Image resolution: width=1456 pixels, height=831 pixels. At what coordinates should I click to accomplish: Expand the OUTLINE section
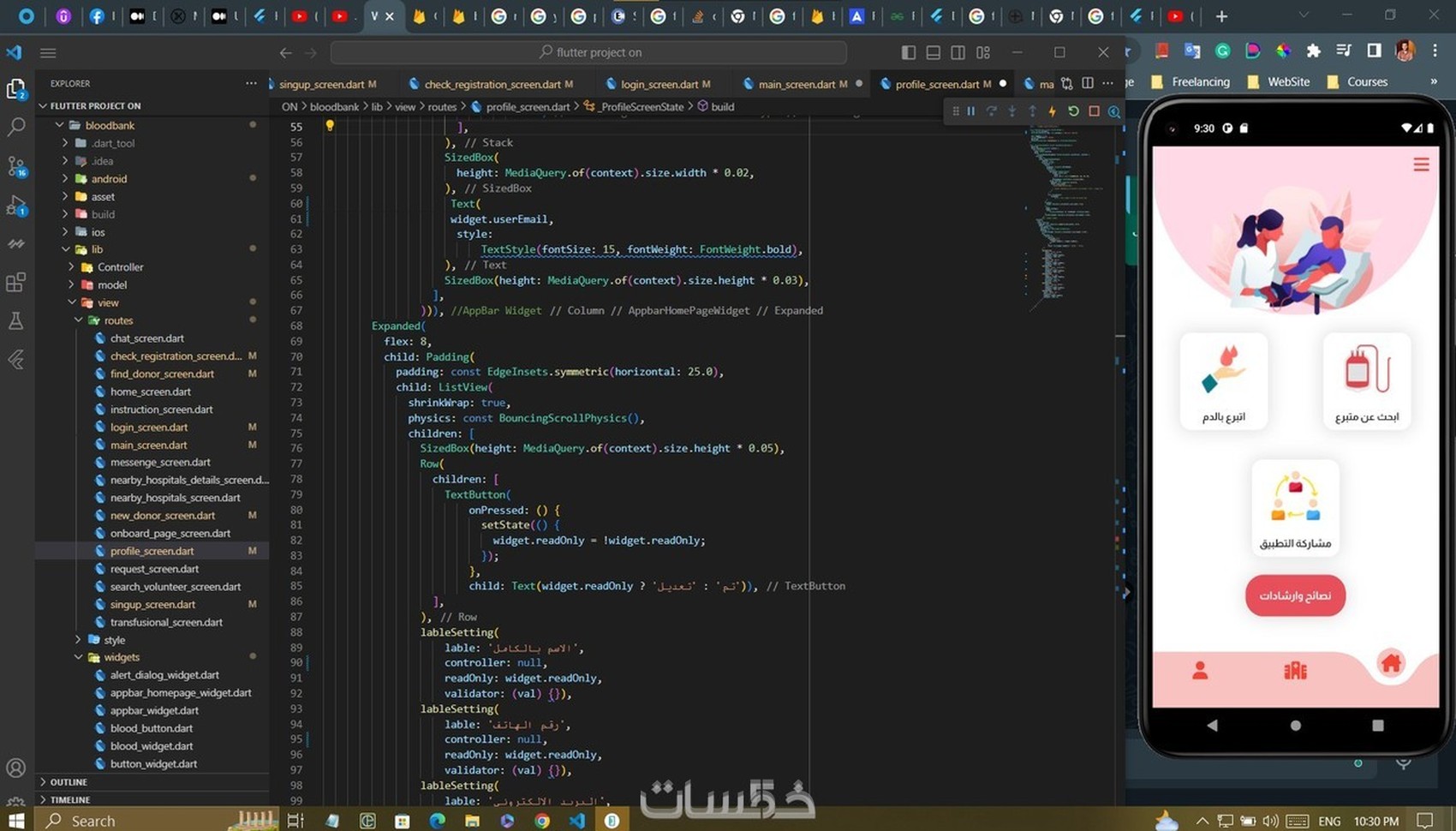tap(69, 782)
